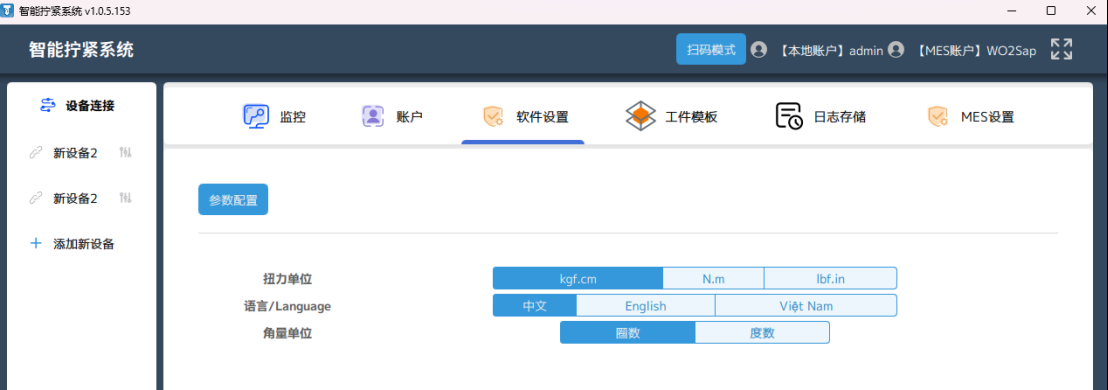This screenshot has width=1108, height=390.
Task: Click the 监控 monitor icon
Action: (x=255, y=116)
